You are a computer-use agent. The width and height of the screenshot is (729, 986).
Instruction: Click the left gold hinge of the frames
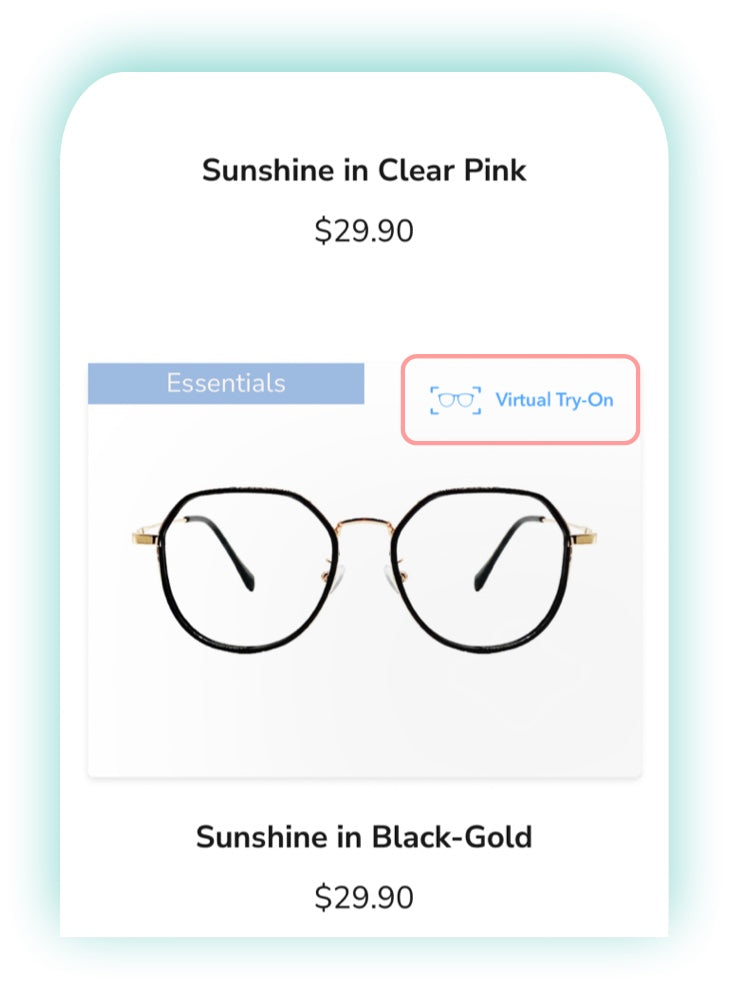tap(146, 536)
